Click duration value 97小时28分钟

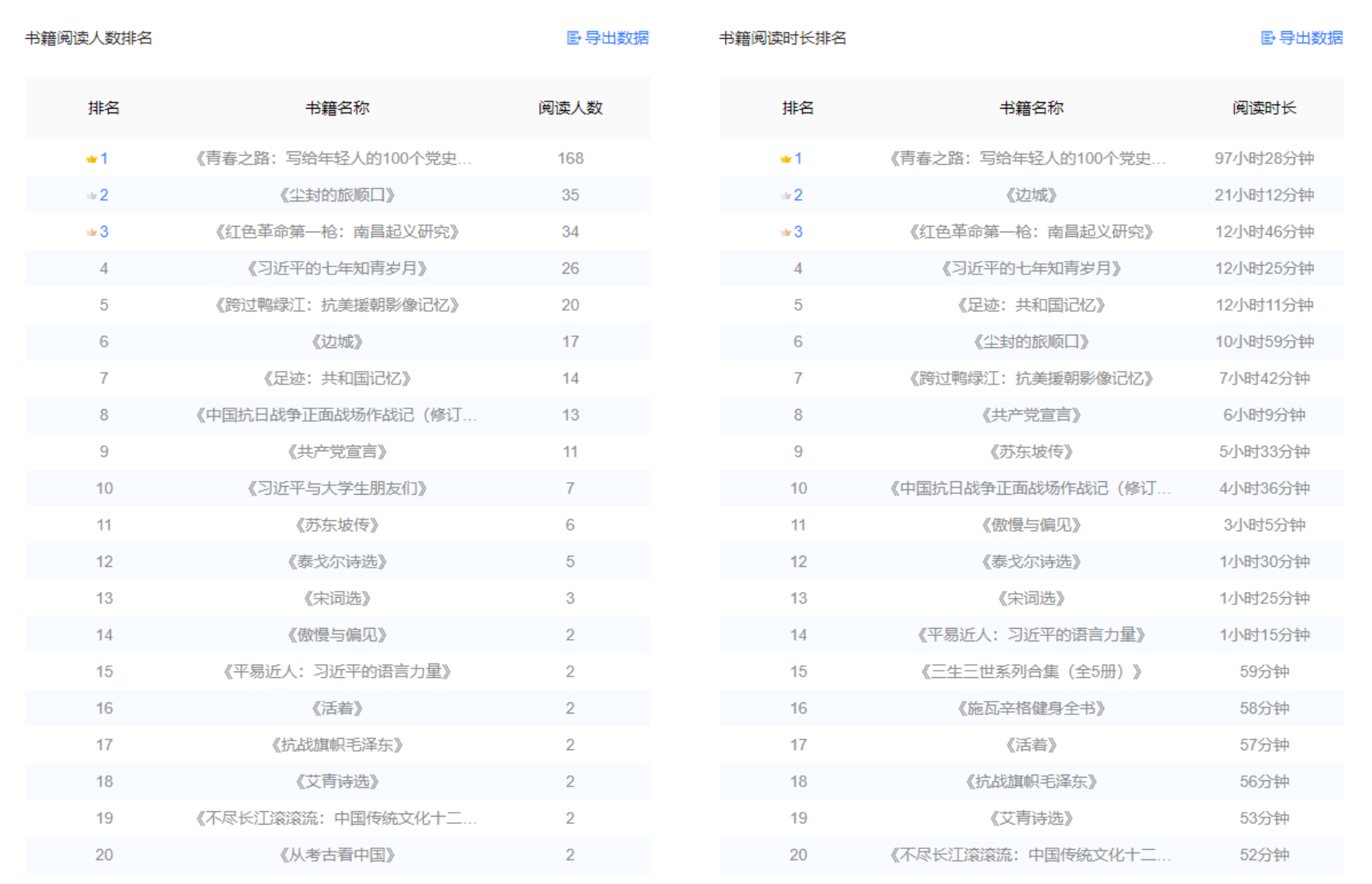pos(1264,159)
